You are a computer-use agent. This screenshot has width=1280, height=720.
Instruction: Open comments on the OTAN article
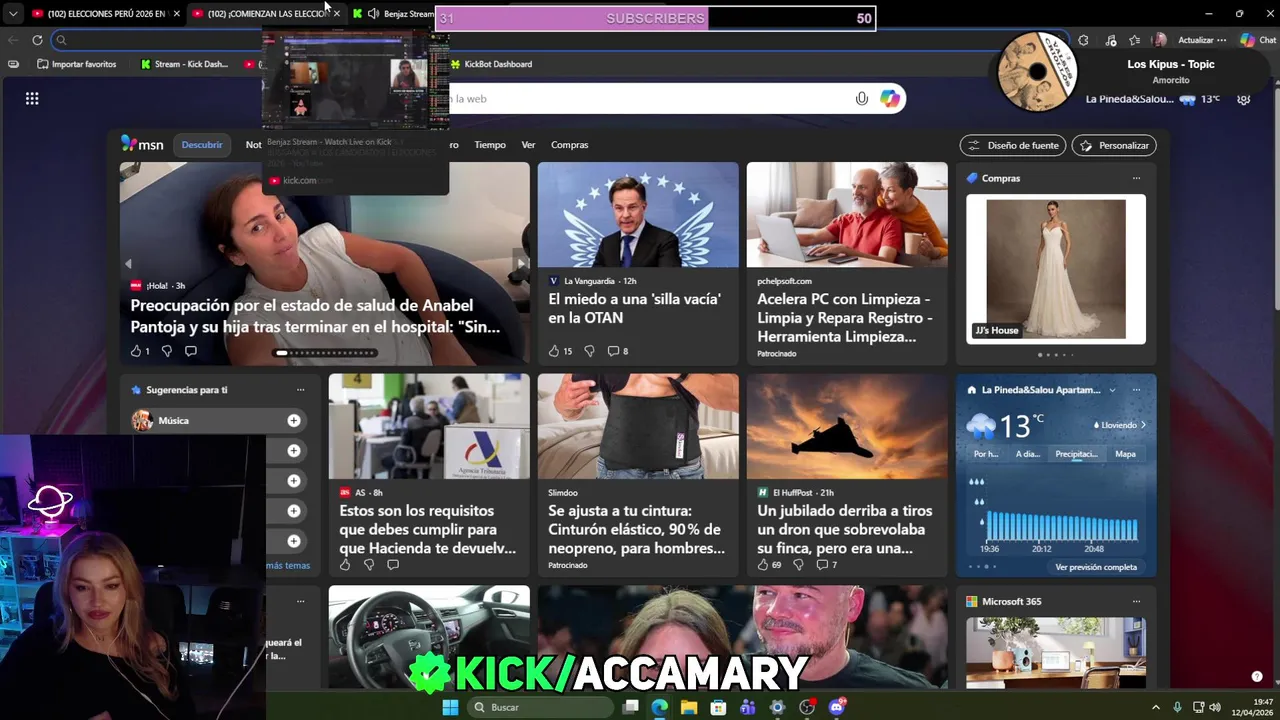[613, 351]
